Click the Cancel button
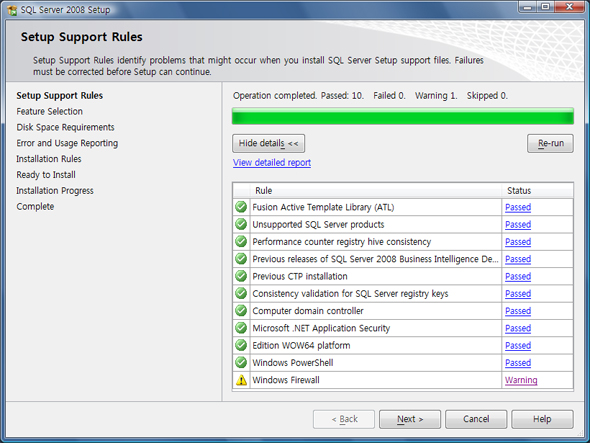This screenshot has height=443, width=590. (x=476, y=419)
